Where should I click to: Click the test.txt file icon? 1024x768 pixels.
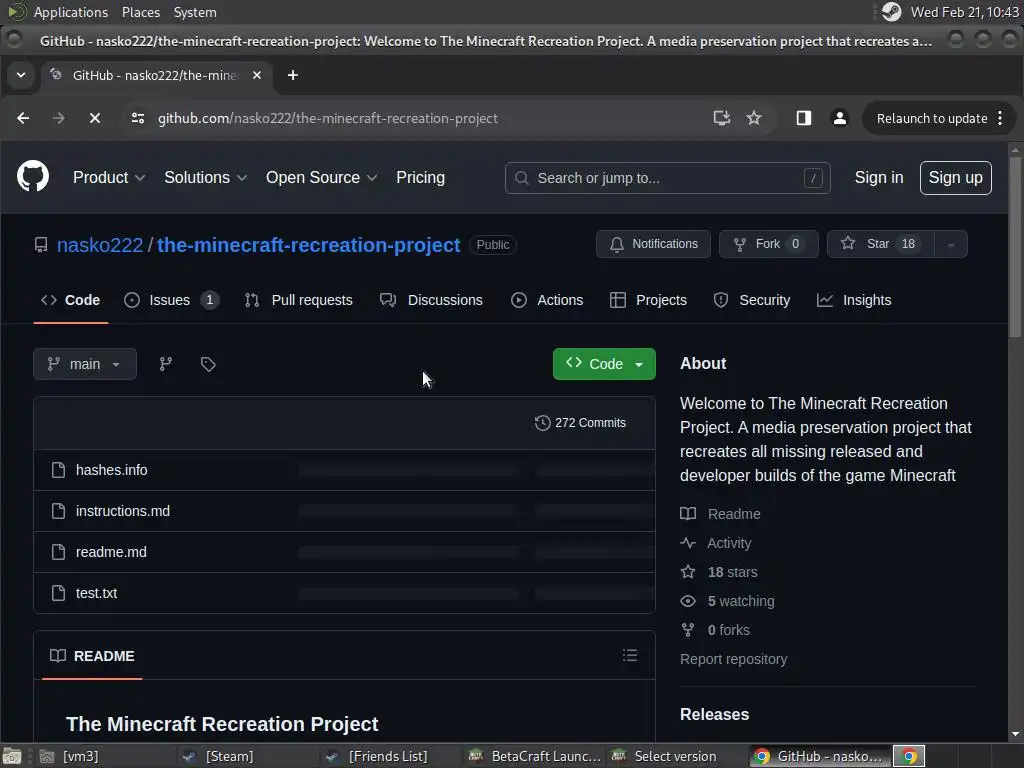pos(58,593)
